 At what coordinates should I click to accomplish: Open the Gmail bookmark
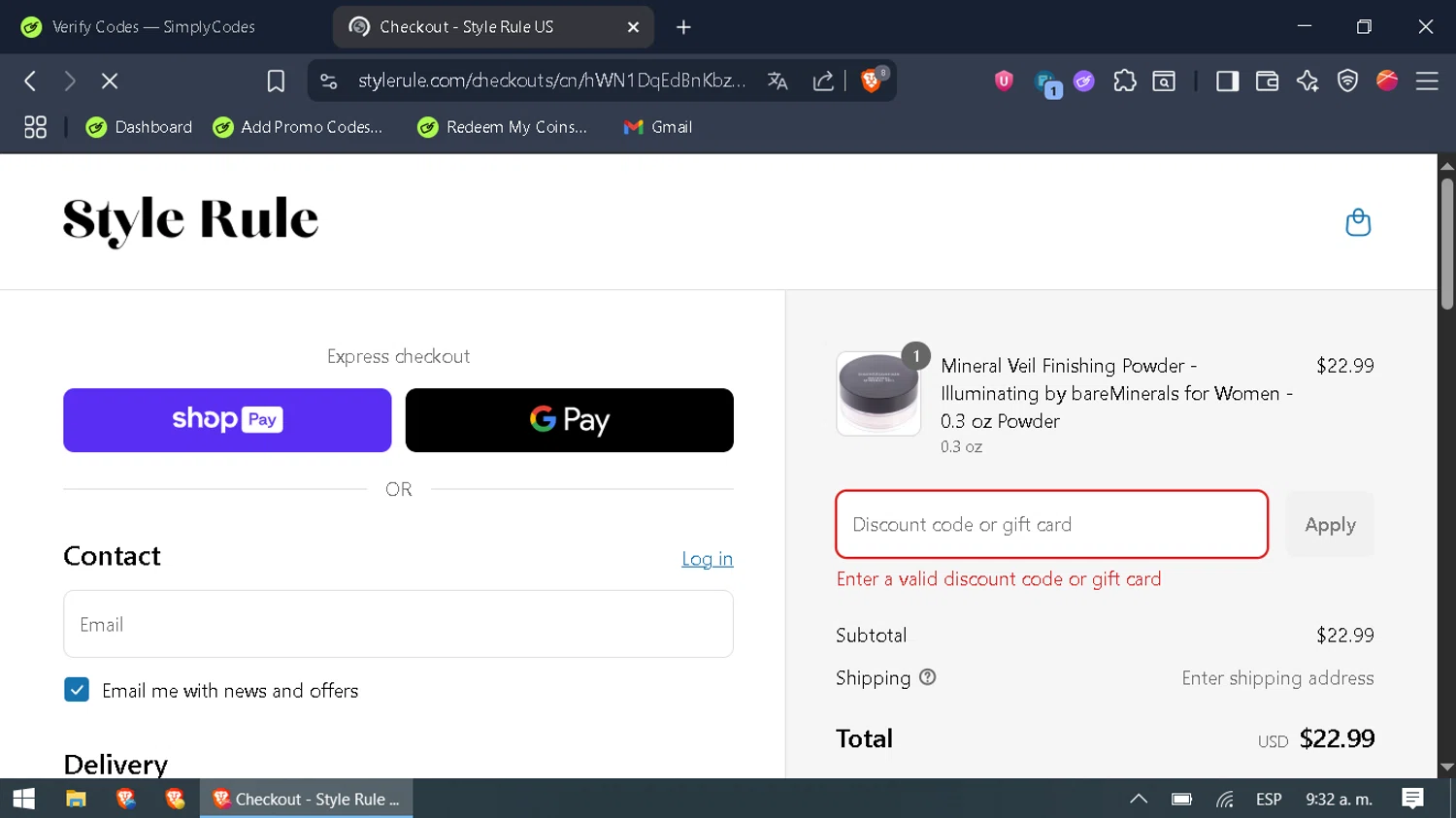(658, 127)
